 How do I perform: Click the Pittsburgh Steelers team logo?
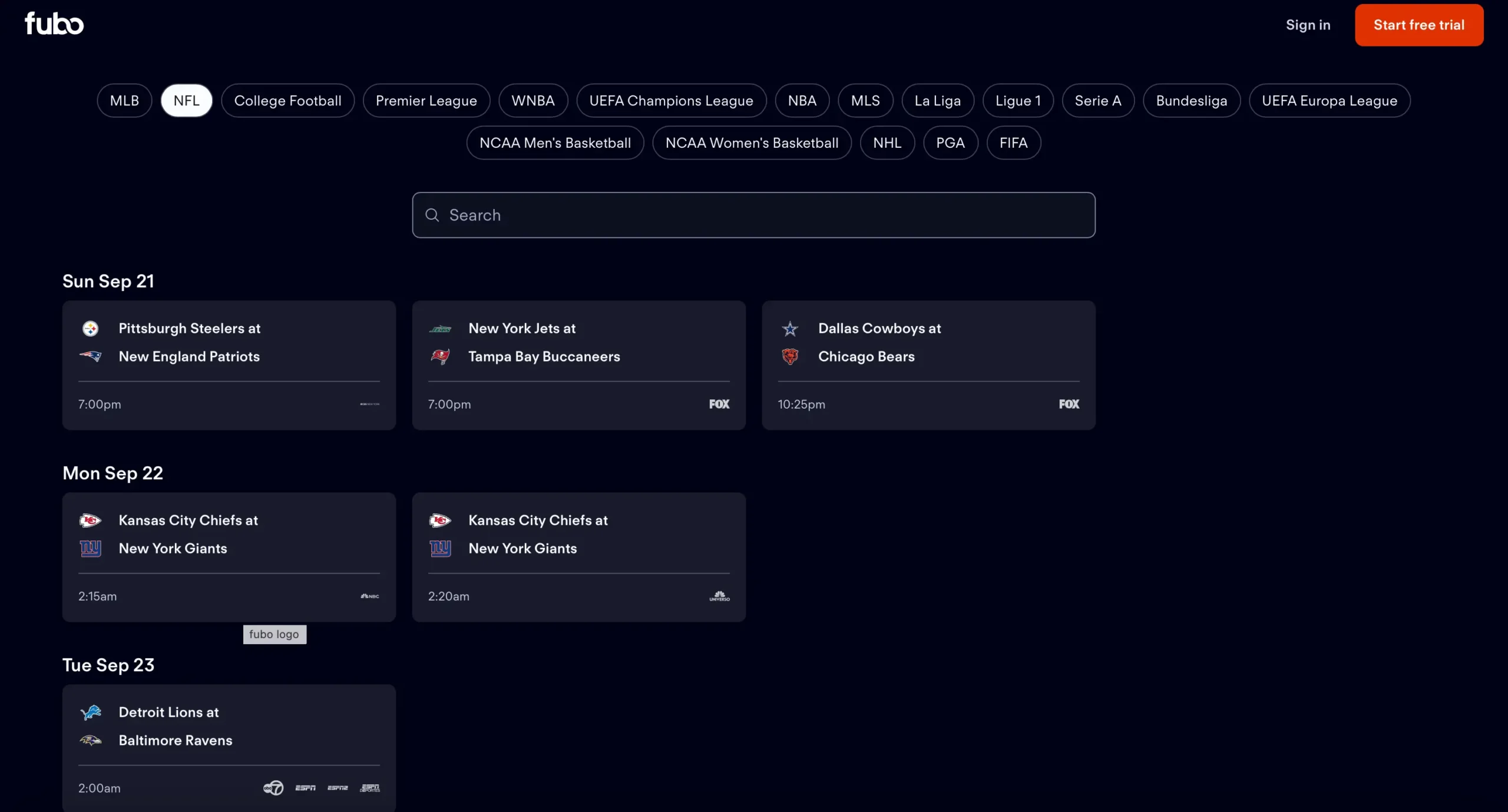point(90,329)
